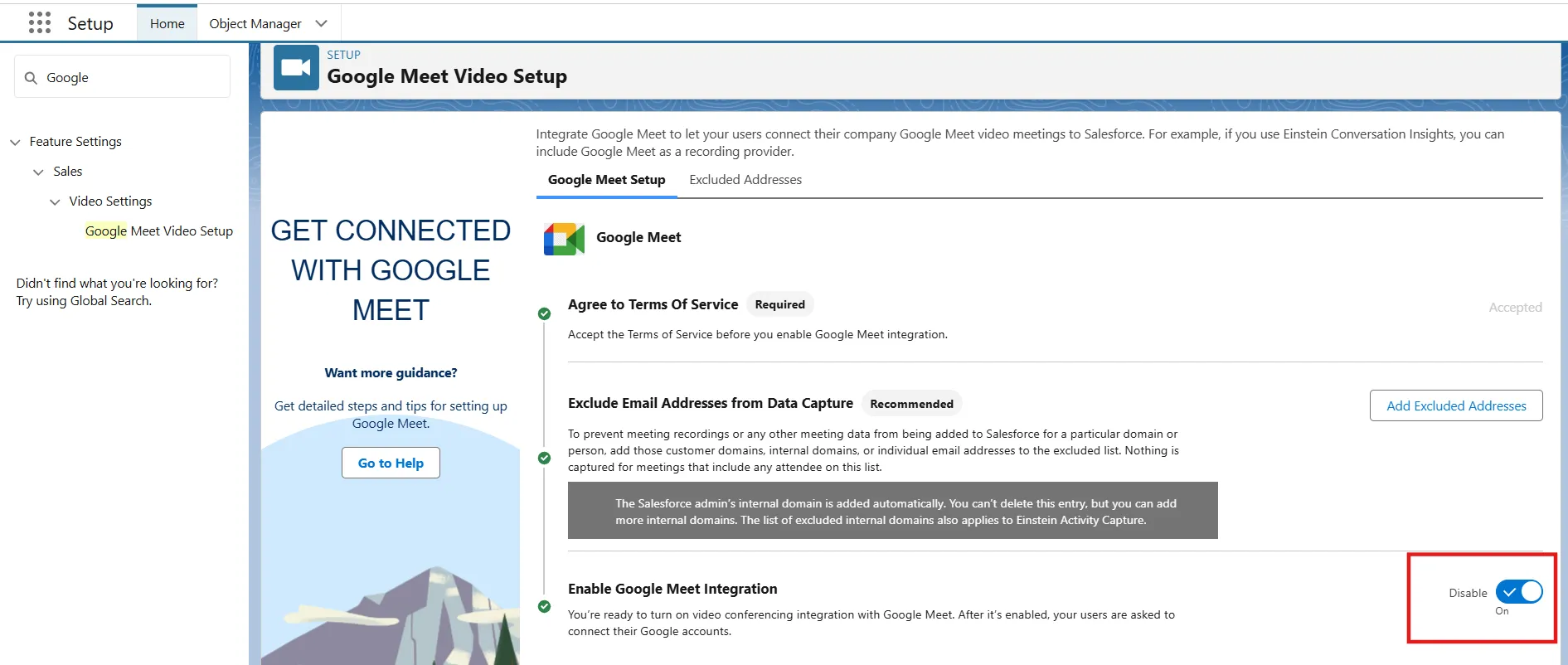Screen dimensions: 1568x665
Task: Click the Enable Integration step checkmark
Action: coord(544,606)
